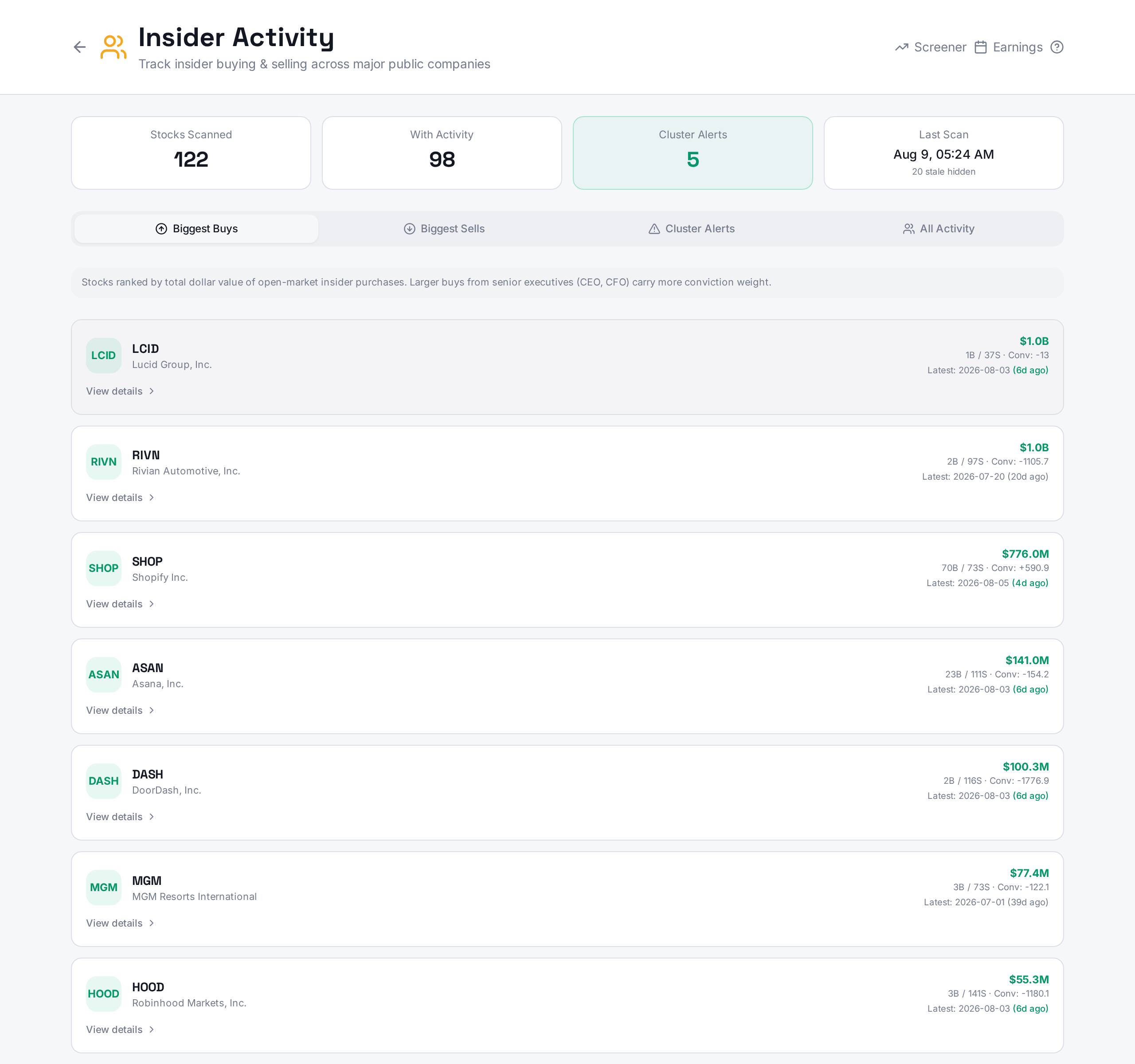Screen dimensions: 1135x1064
Task: Click the 2B / 116S Conv -1776.9 stats
Action: (996, 781)
